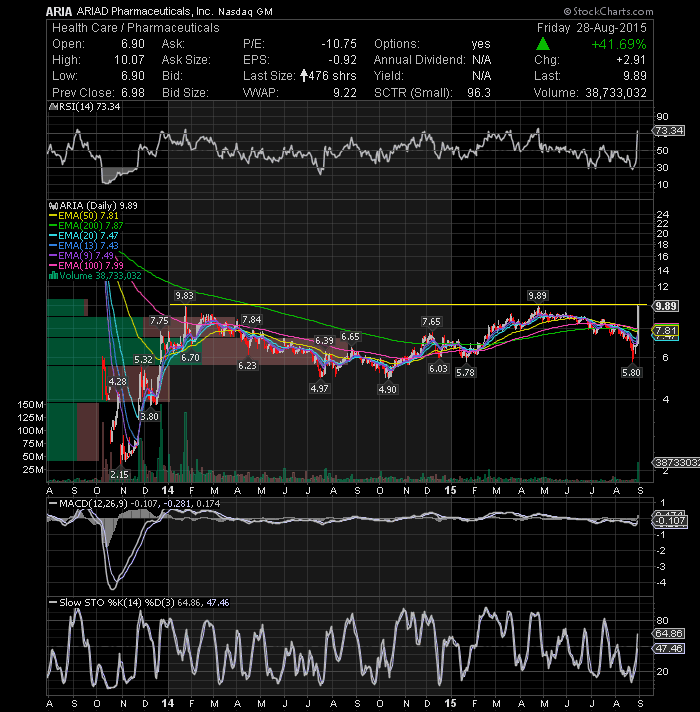Click the green EMA(200) legend color dash
This screenshot has height=712, width=700.
tap(53, 226)
